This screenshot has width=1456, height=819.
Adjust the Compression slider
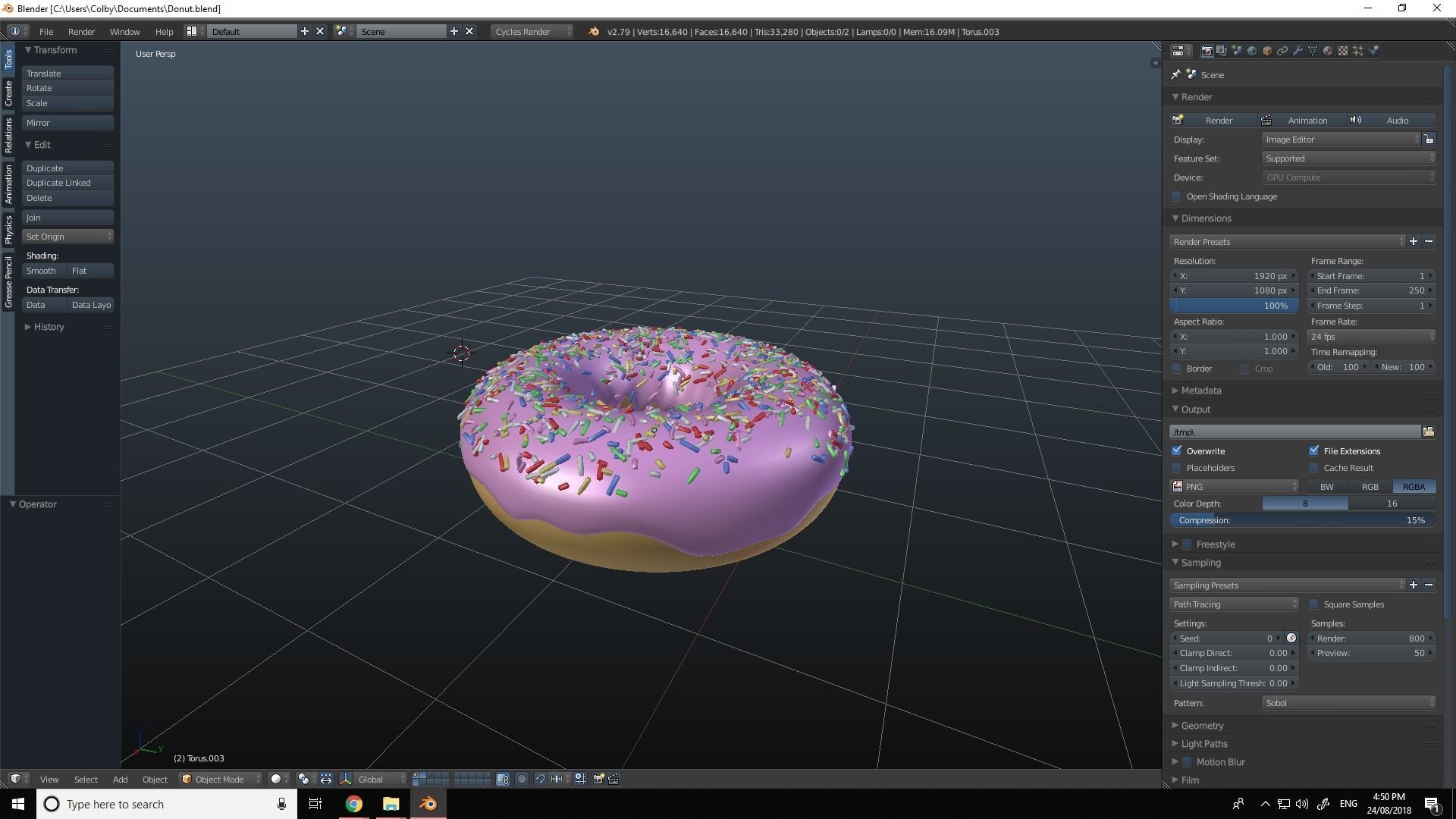click(1301, 520)
